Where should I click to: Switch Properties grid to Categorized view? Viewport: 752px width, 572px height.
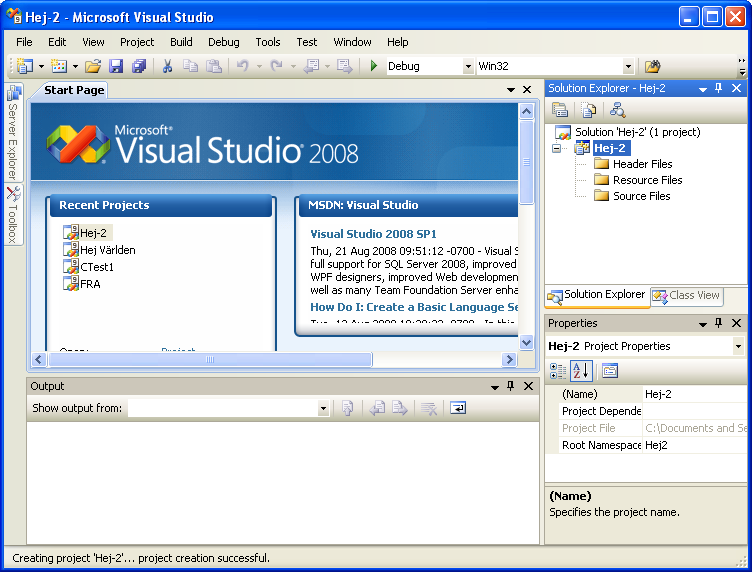(558, 371)
